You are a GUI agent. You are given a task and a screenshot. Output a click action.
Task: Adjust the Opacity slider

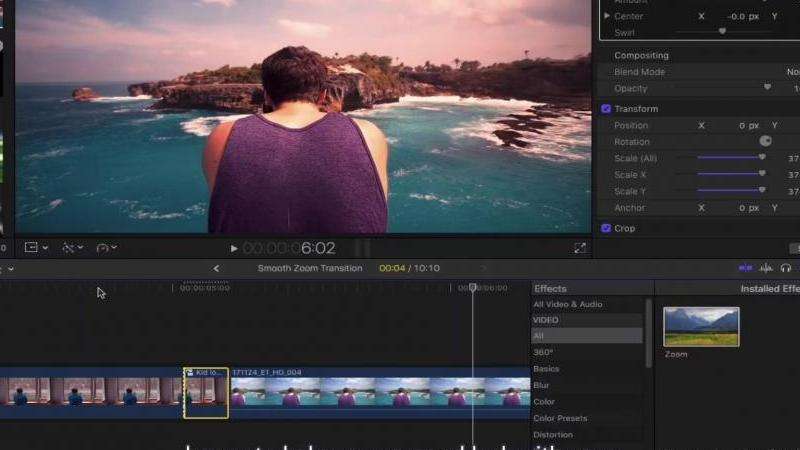point(767,88)
